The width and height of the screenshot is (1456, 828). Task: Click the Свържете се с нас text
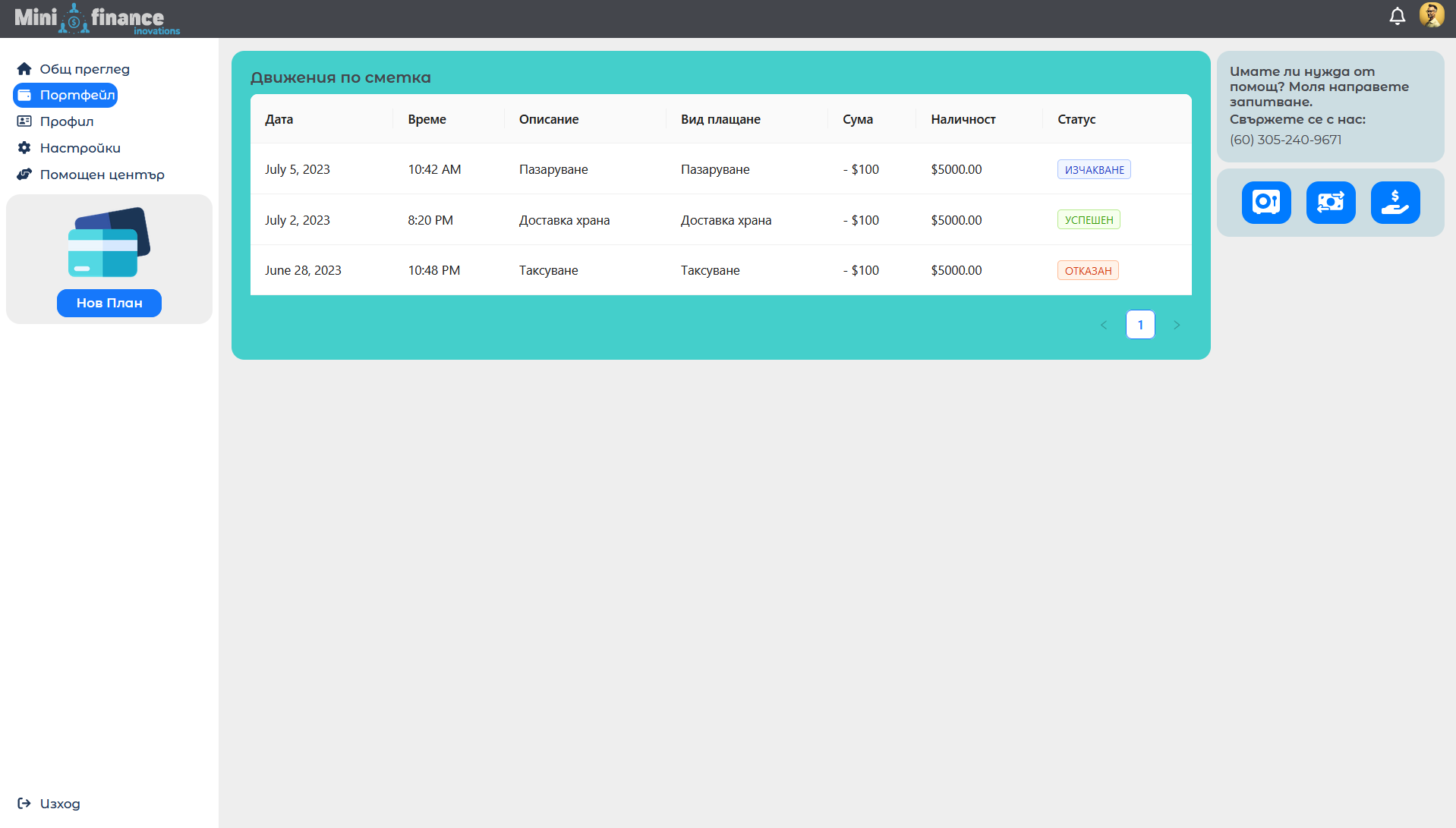tap(1297, 119)
